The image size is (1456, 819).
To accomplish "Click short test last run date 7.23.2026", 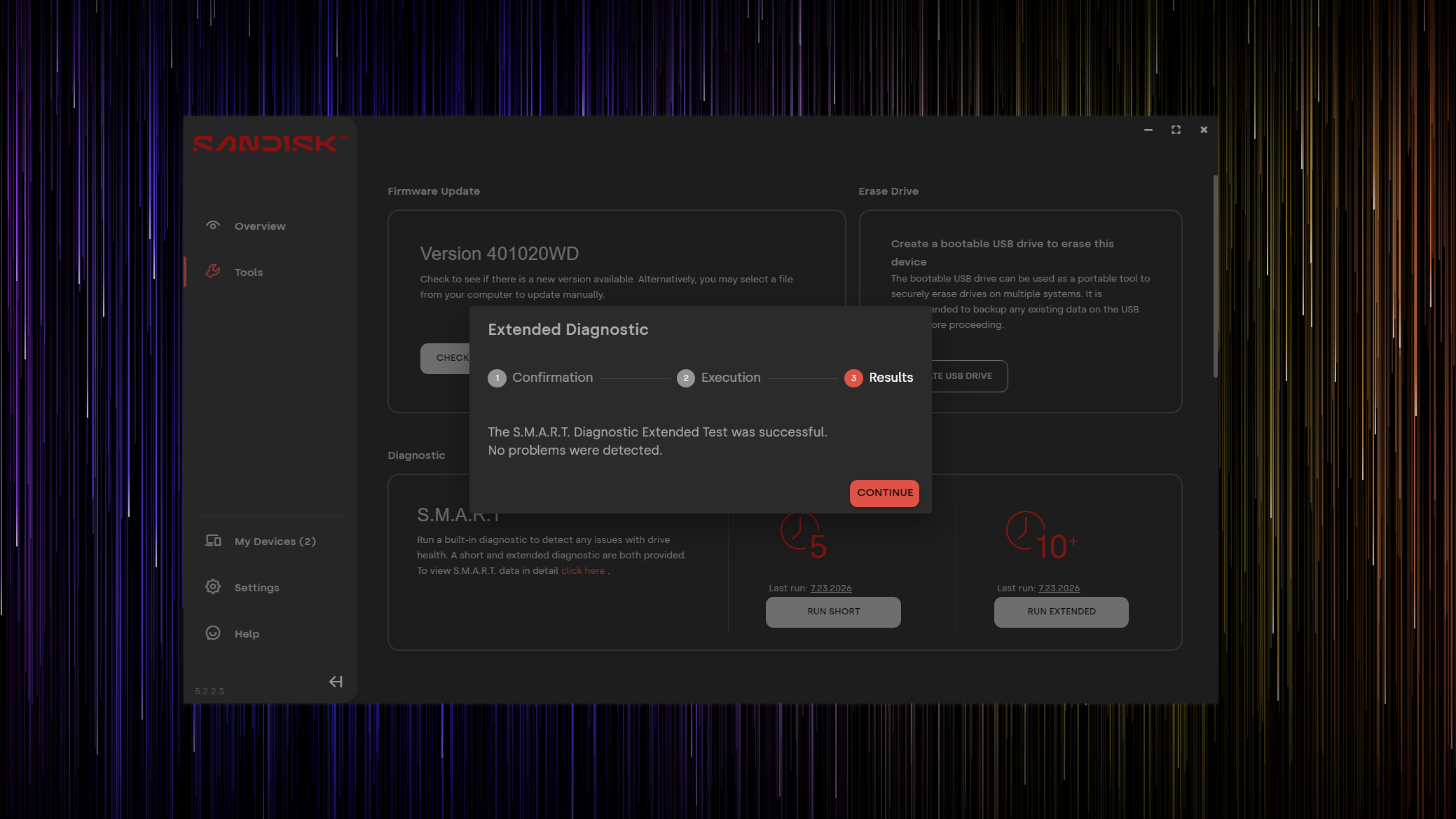I will (x=831, y=589).
